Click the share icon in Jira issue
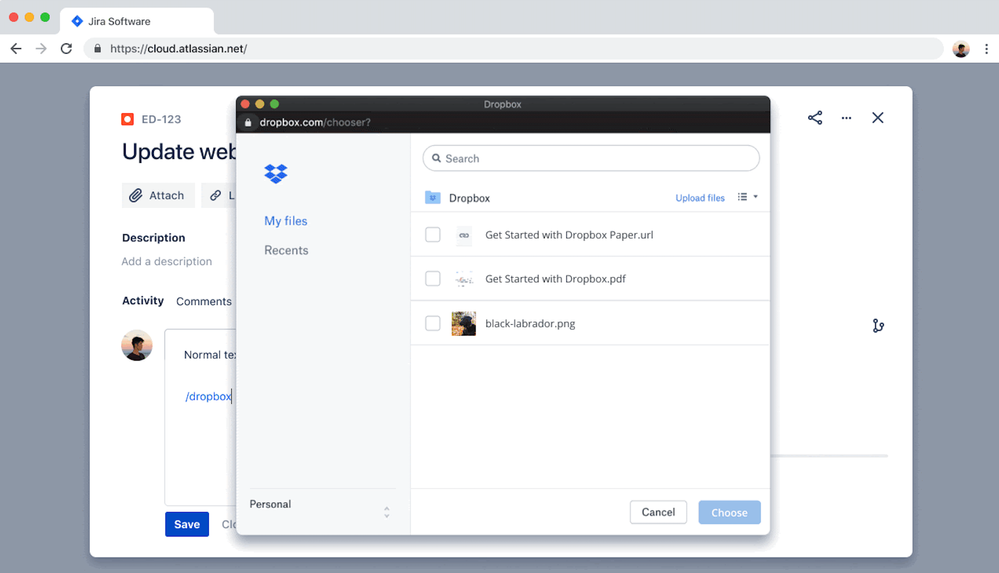This screenshot has height=573, width=999. point(815,117)
